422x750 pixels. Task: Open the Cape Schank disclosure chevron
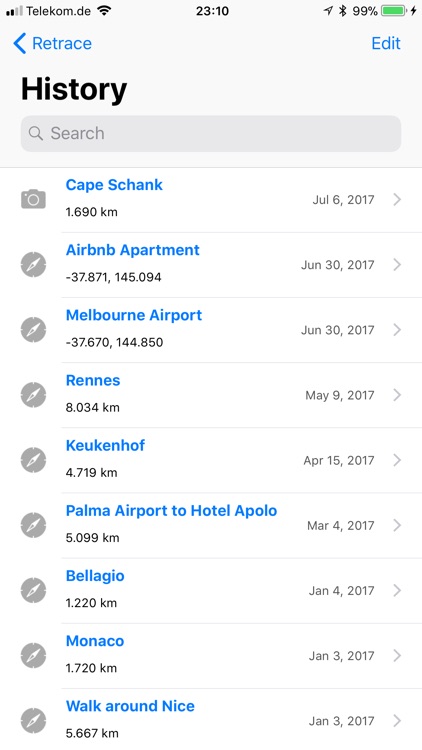click(x=397, y=199)
